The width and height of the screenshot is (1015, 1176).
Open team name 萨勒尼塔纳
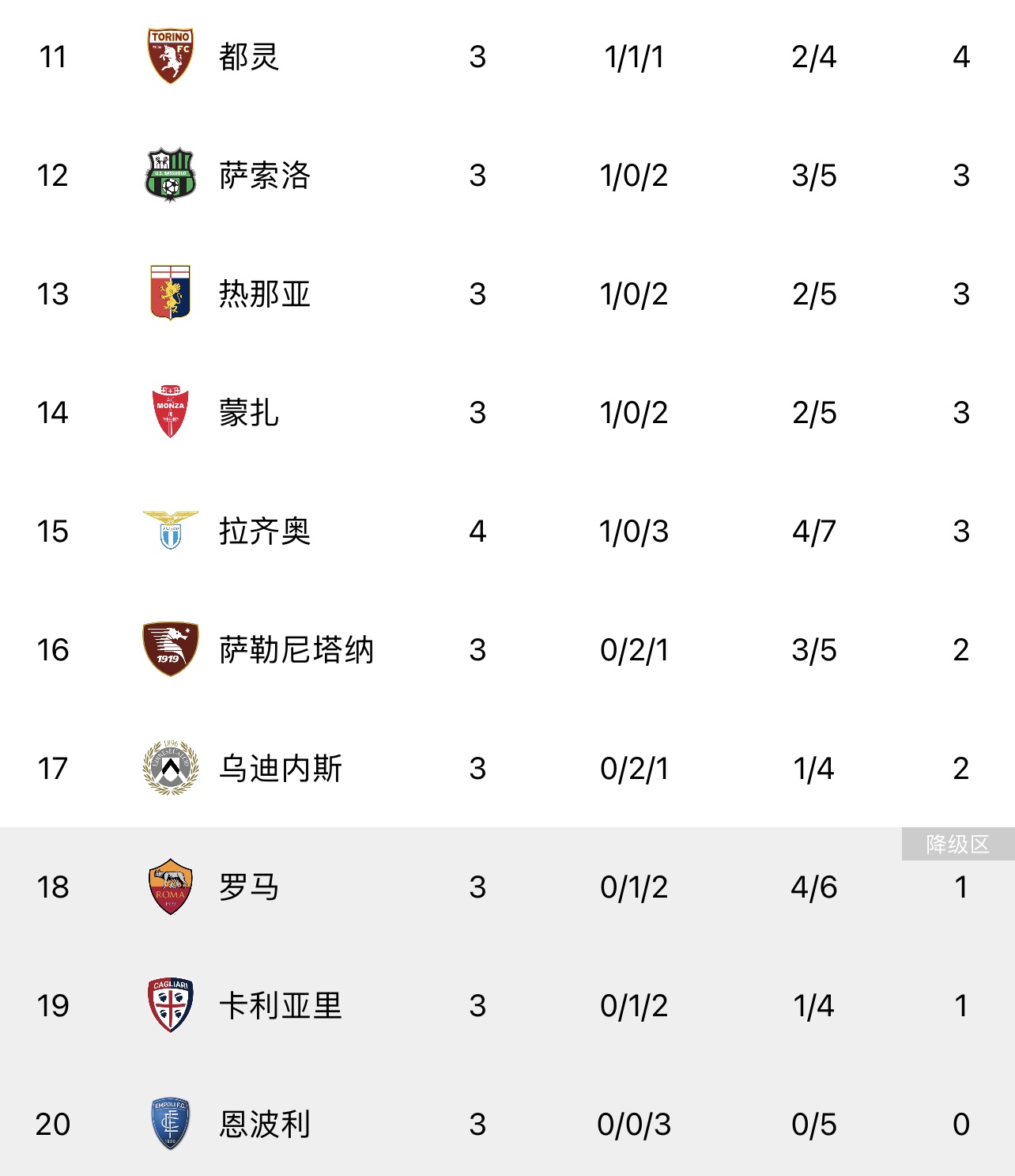tap(296, 650)
